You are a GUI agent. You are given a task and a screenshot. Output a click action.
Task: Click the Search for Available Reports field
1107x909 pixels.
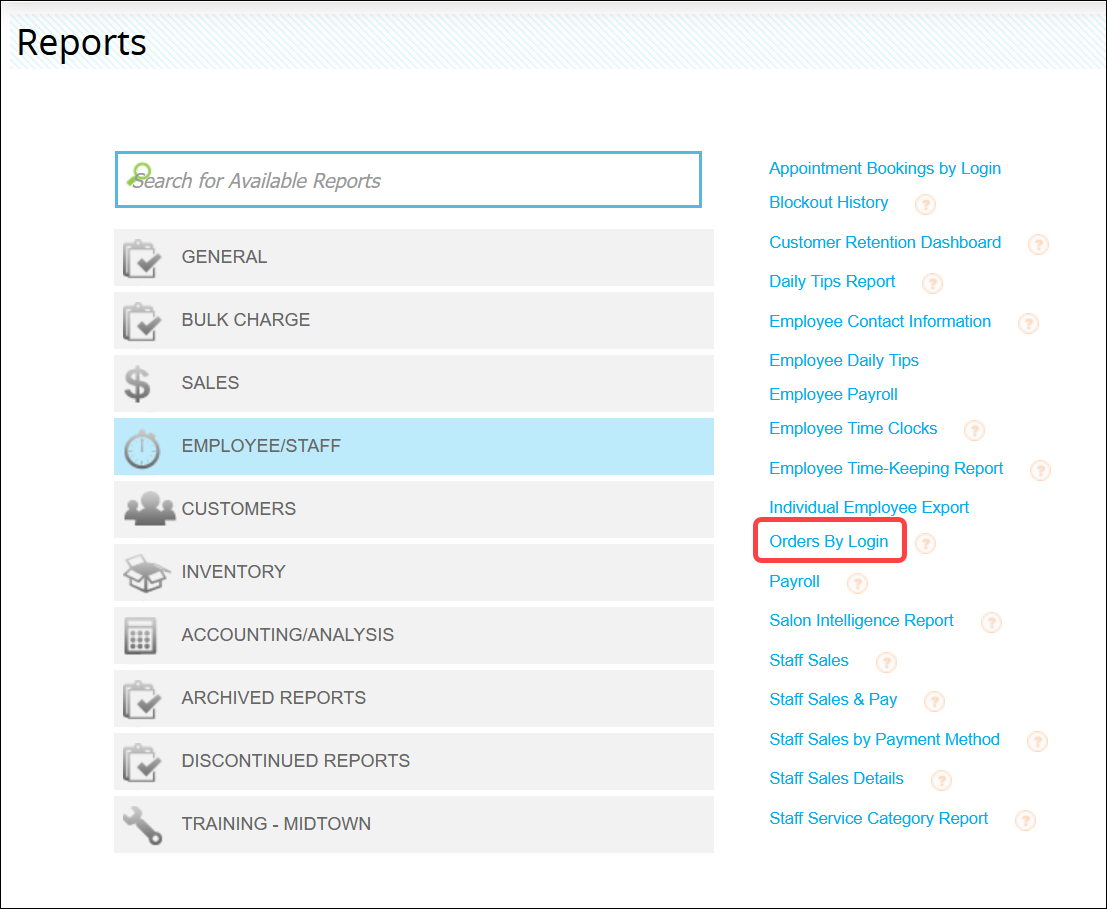tap(408, 180)
